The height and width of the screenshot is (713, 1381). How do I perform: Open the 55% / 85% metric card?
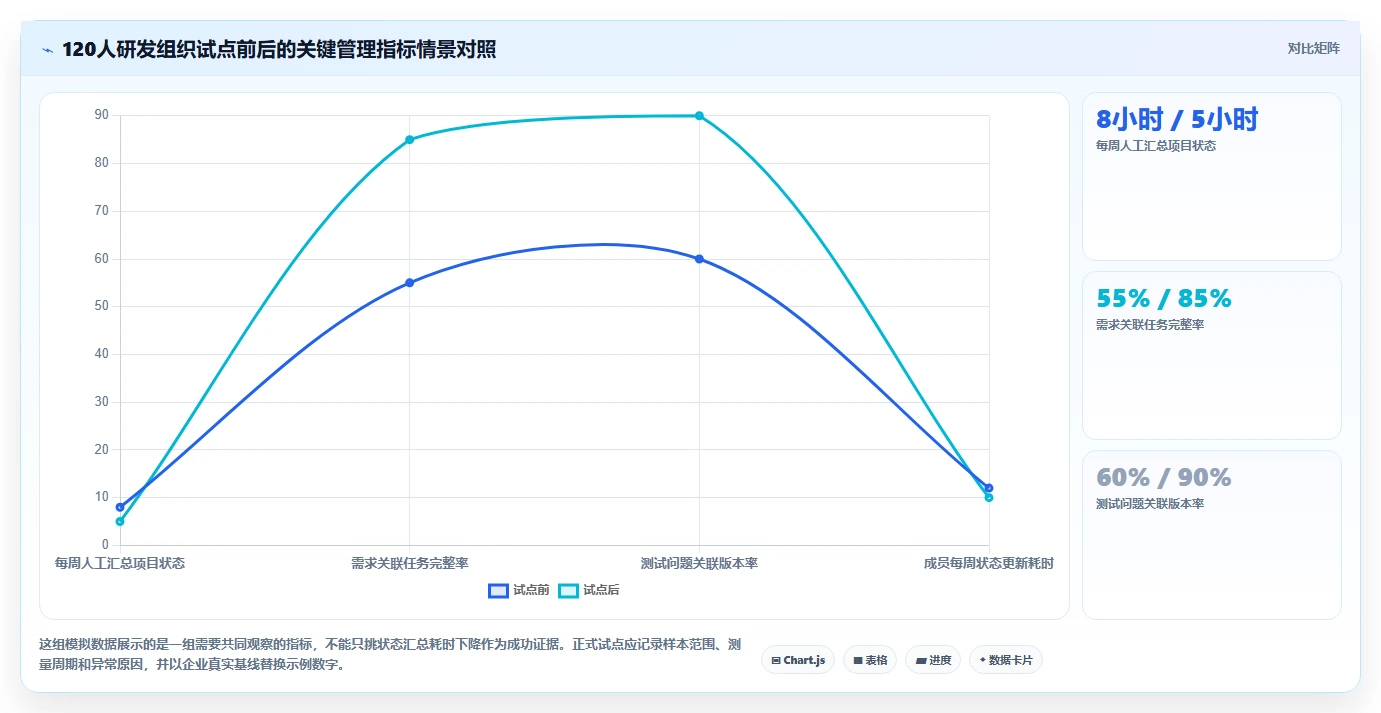[x=1211, y=355]
